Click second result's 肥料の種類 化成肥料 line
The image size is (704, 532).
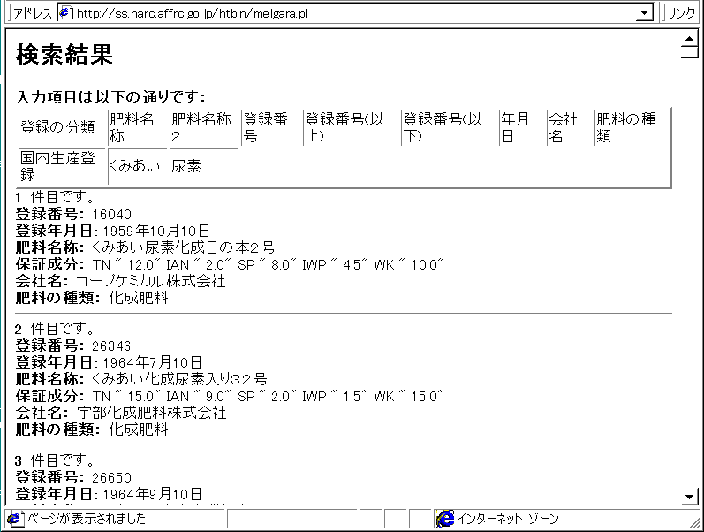pyautogui.click(x=92, y=430)
